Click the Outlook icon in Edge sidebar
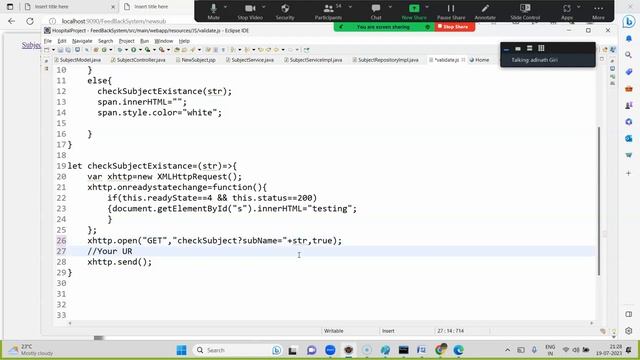The width and height of the screenshot is (640, 360). (629, 139)
